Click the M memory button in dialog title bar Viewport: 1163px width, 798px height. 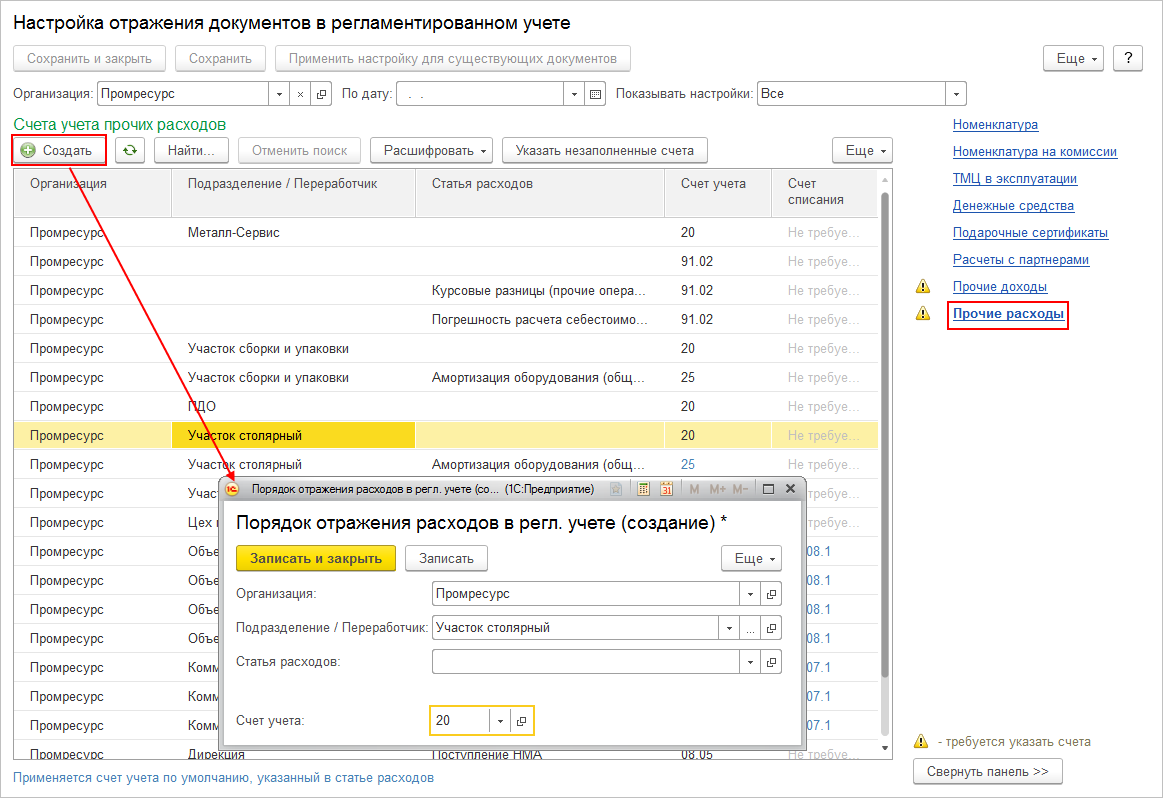click(694, 489)
